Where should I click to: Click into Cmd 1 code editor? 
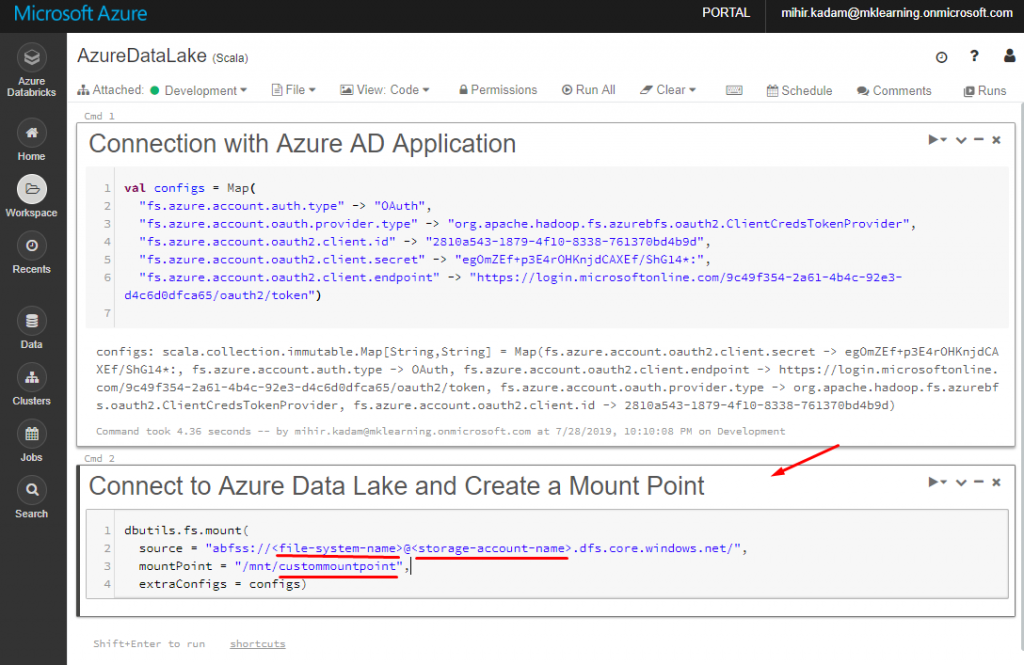[547, 247]
